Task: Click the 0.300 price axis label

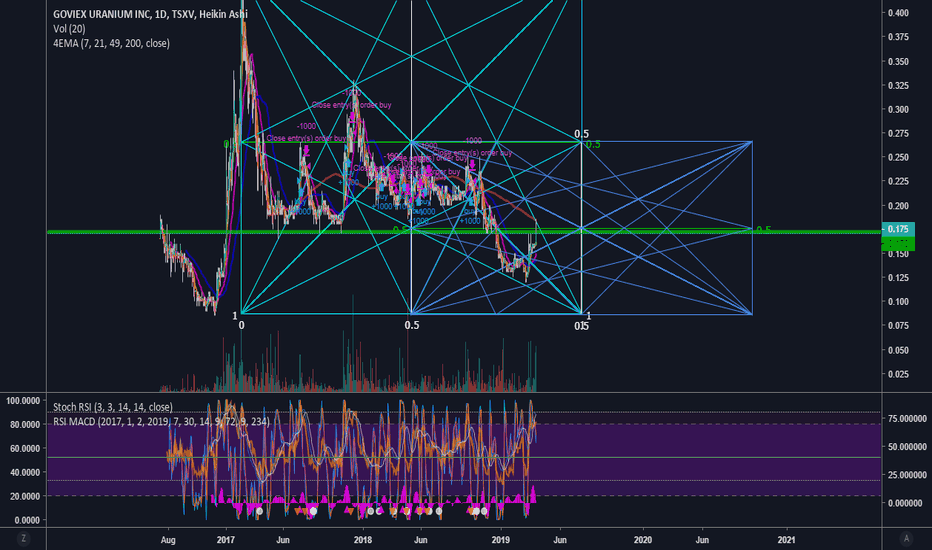Action: click(898, 109)
